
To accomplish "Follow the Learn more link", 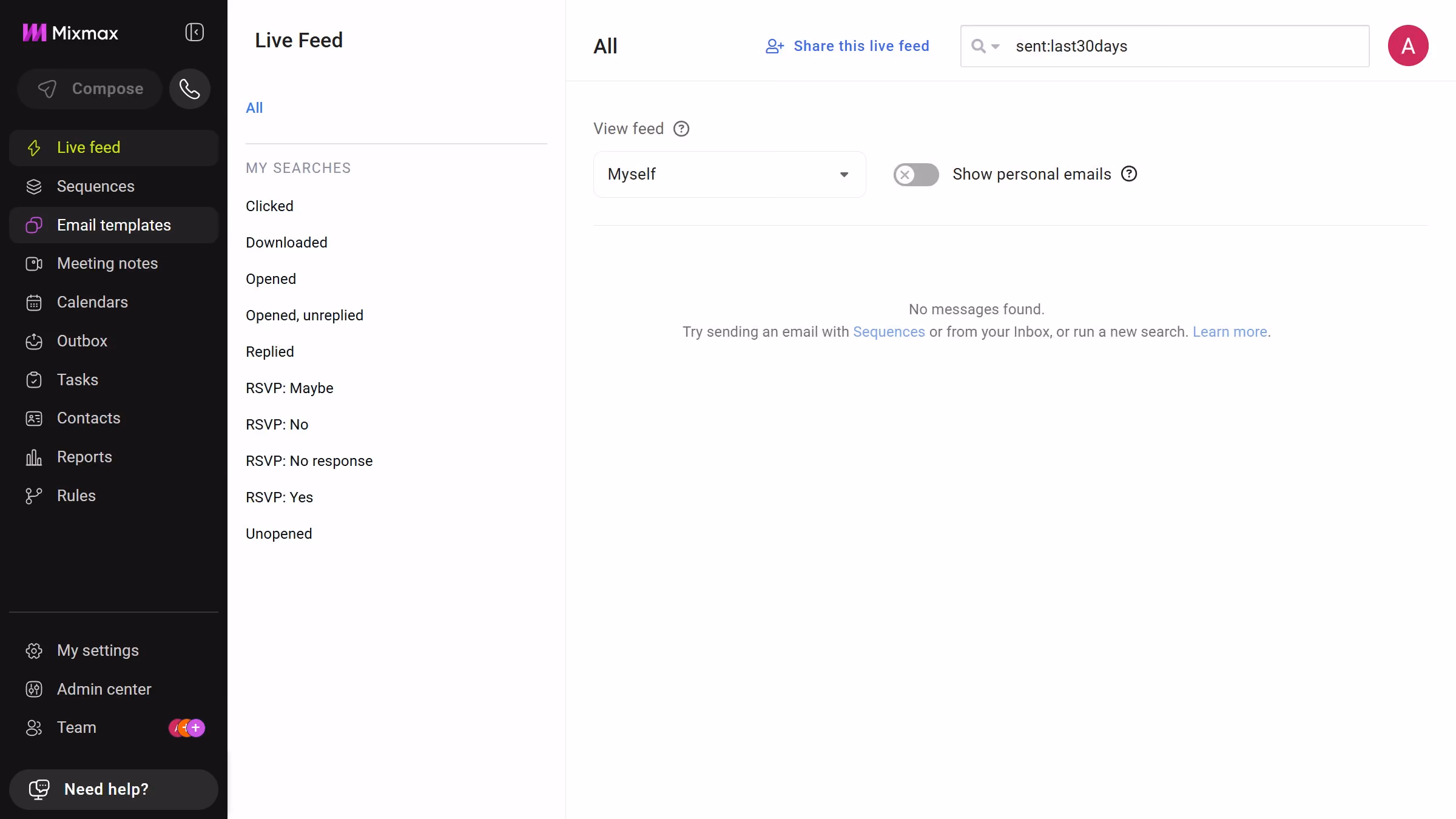I will 1230,332.
